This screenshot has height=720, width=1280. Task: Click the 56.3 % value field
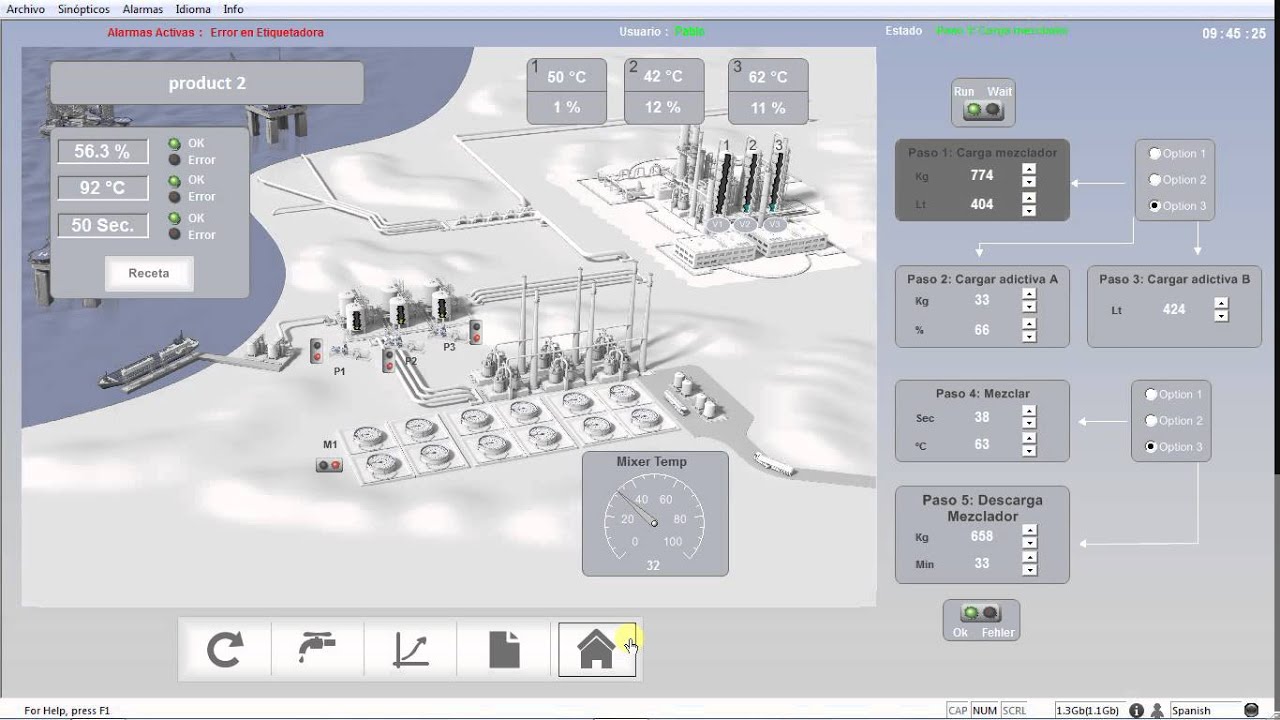tap(103, 151)
